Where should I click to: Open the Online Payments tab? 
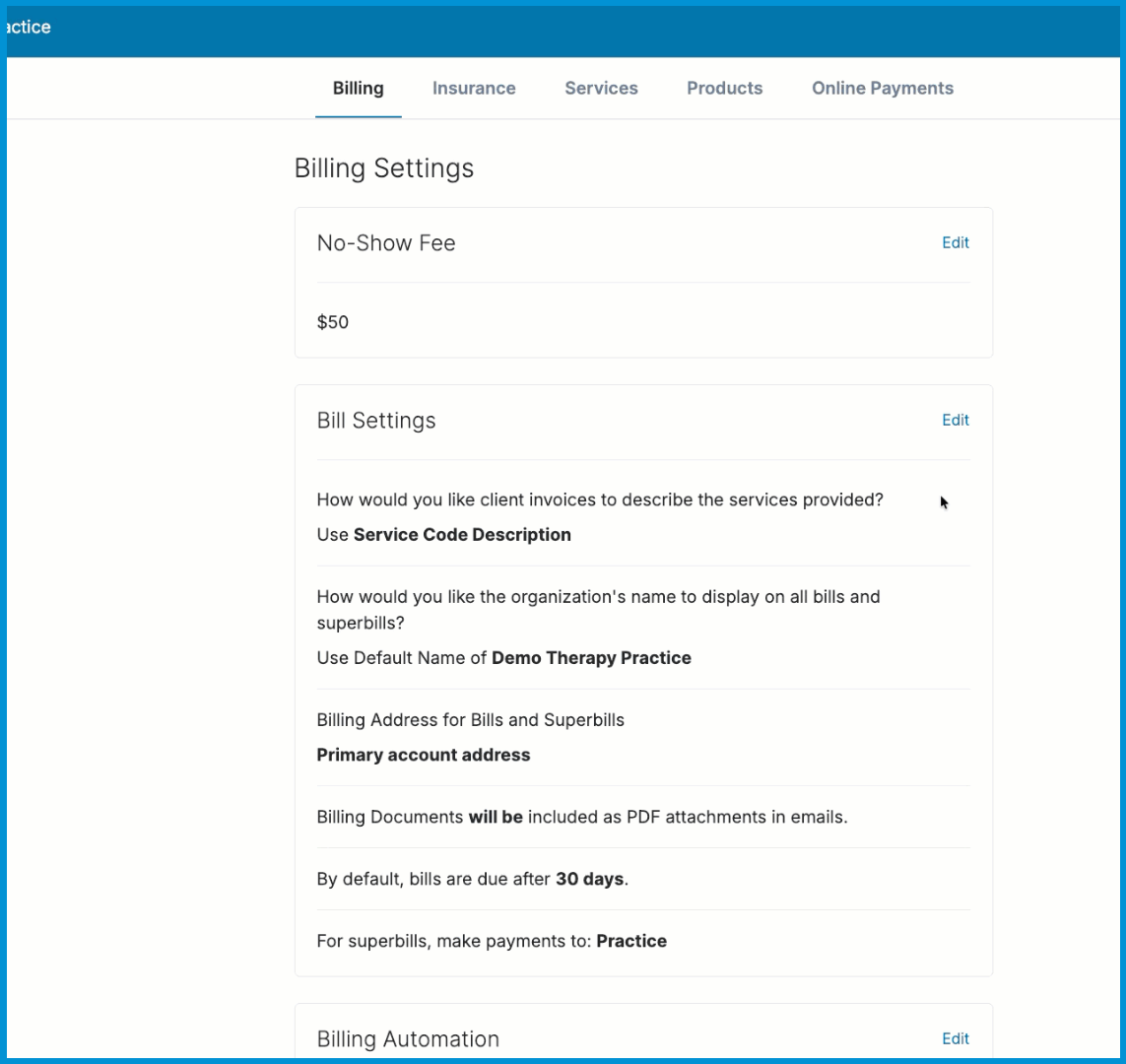883,89
